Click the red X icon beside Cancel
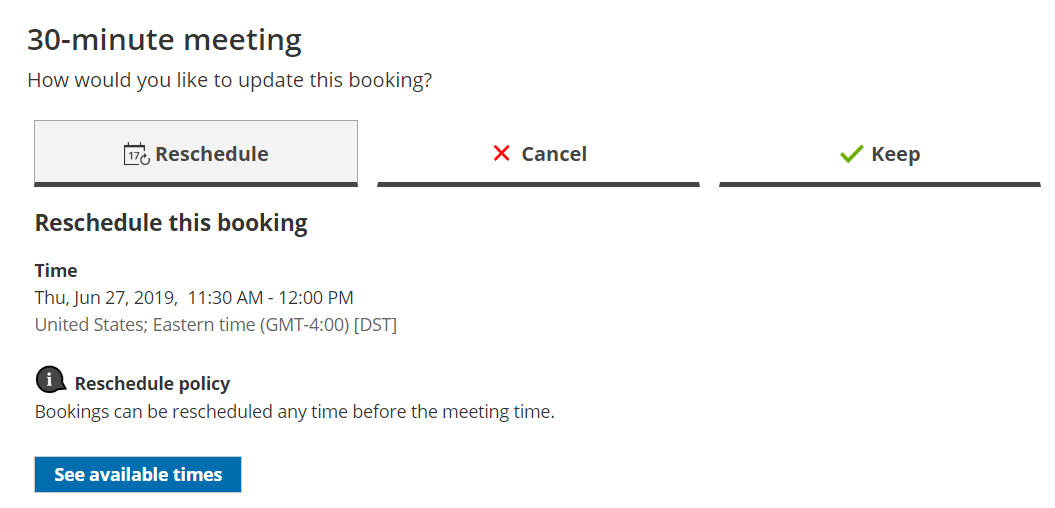 point(502,153)
